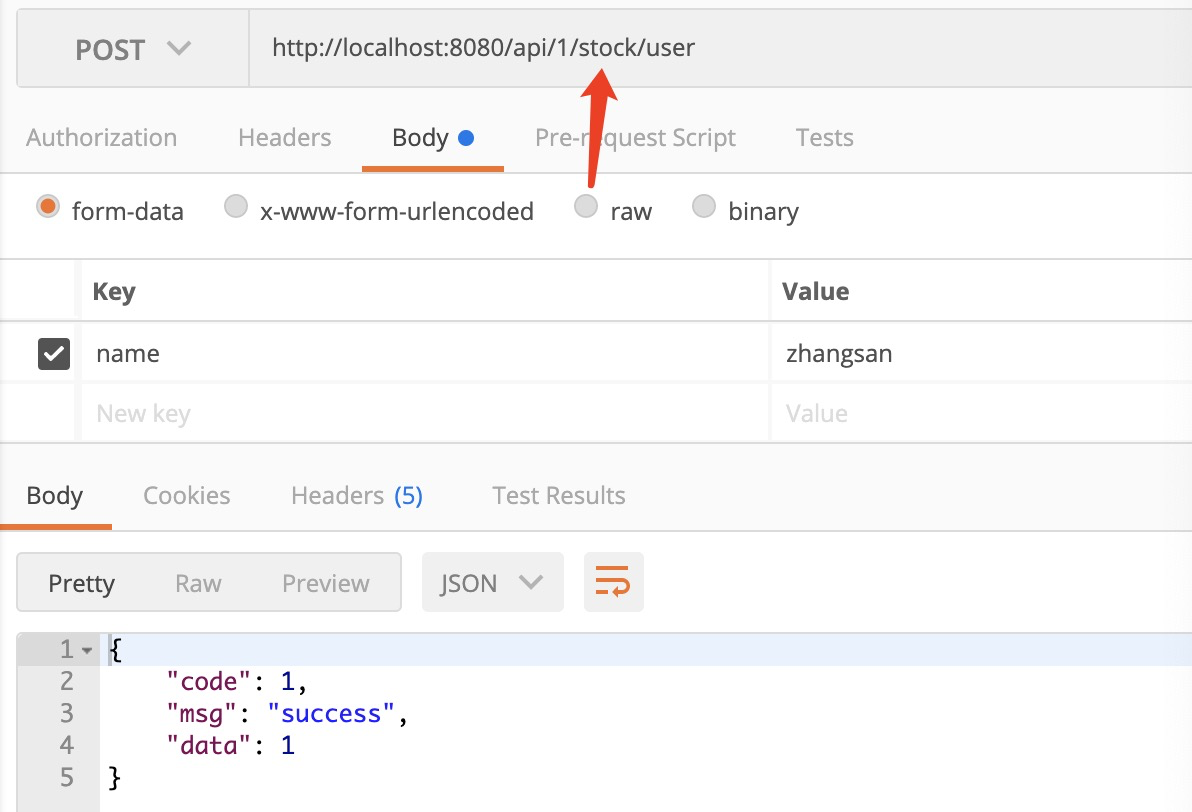Uncheck the name key row checkbox

click(54, 353)
